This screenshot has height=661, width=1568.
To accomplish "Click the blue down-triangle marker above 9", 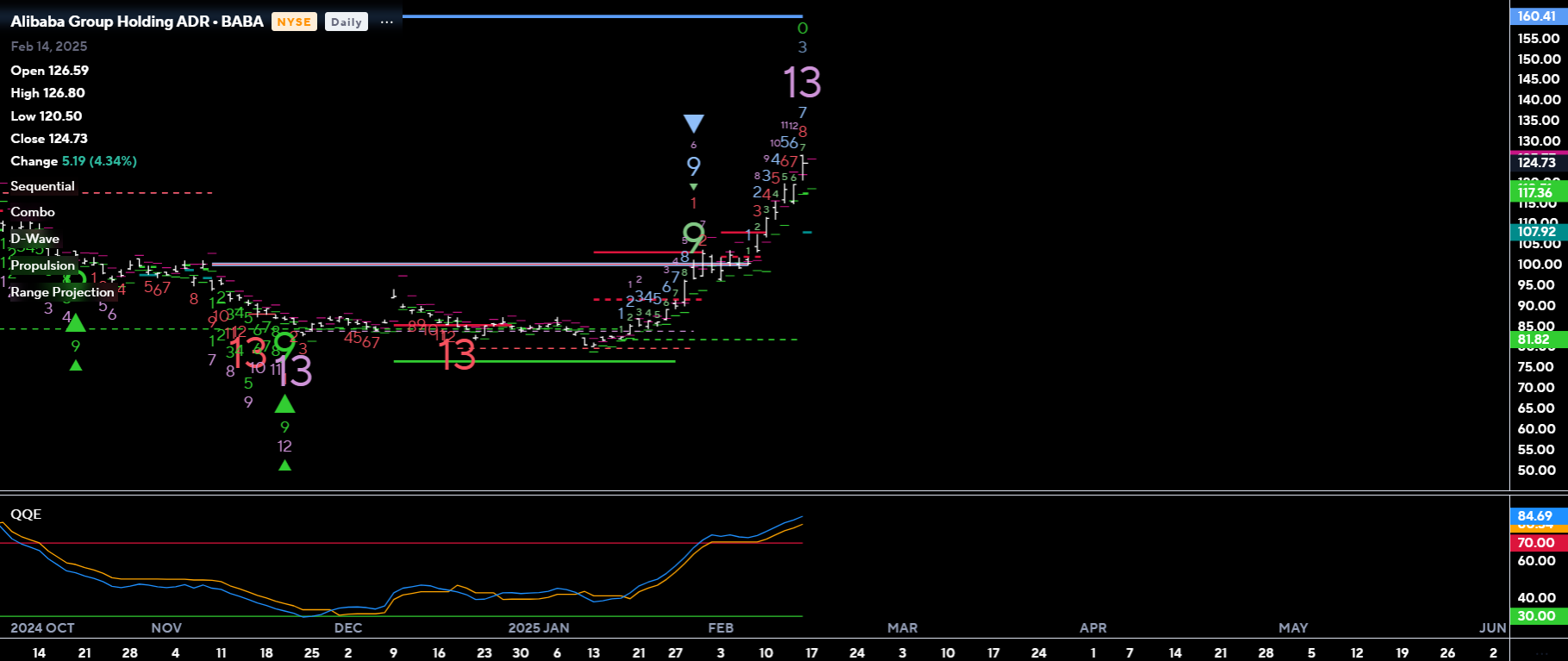I will point(693,123).
